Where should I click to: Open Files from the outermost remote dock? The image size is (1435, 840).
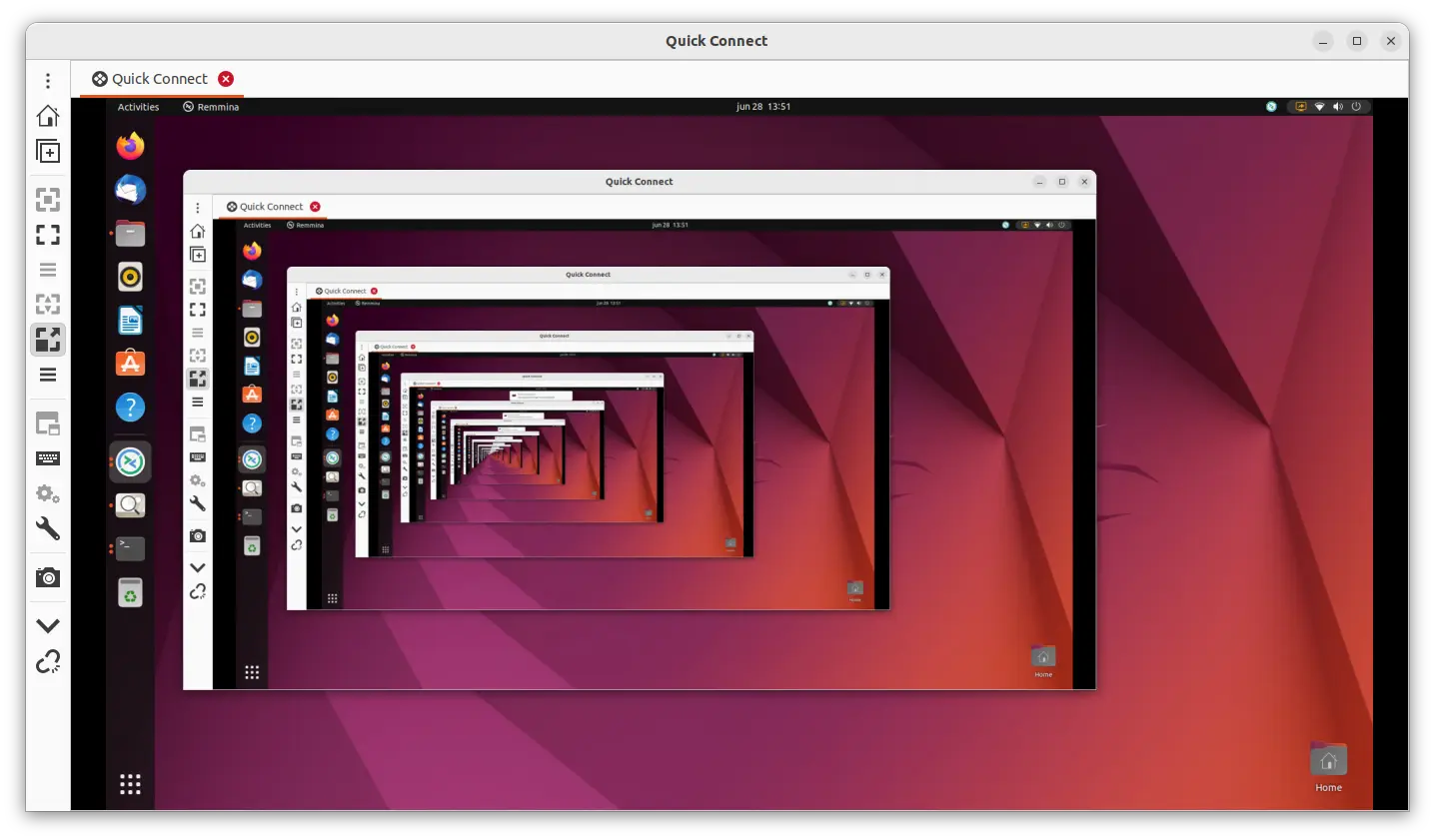130,234
